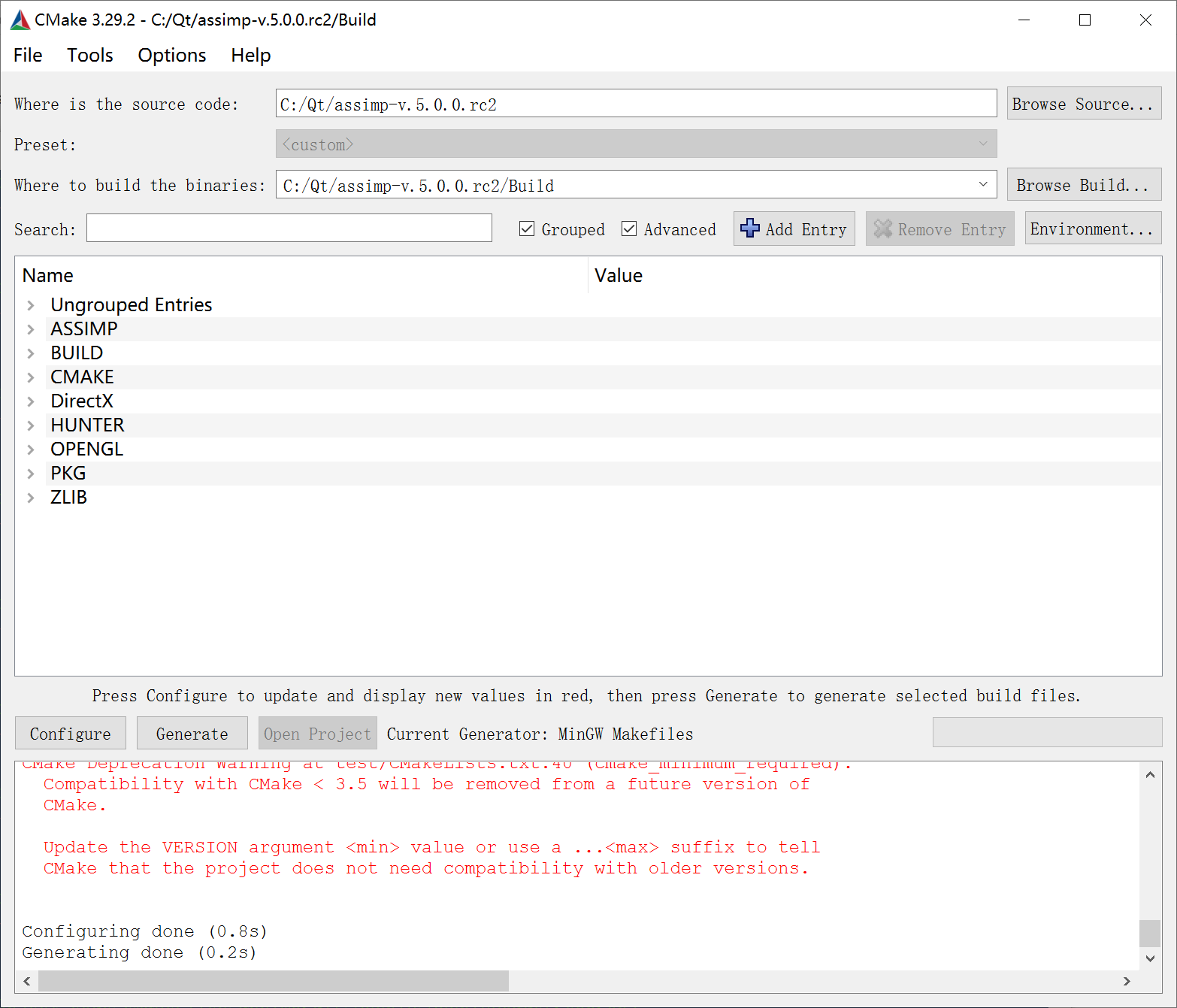Image resolution: width=1177 pixels, height=1008 pixels.
Task: Click the Browse Source button
Action: click(x=1084, y=104)
